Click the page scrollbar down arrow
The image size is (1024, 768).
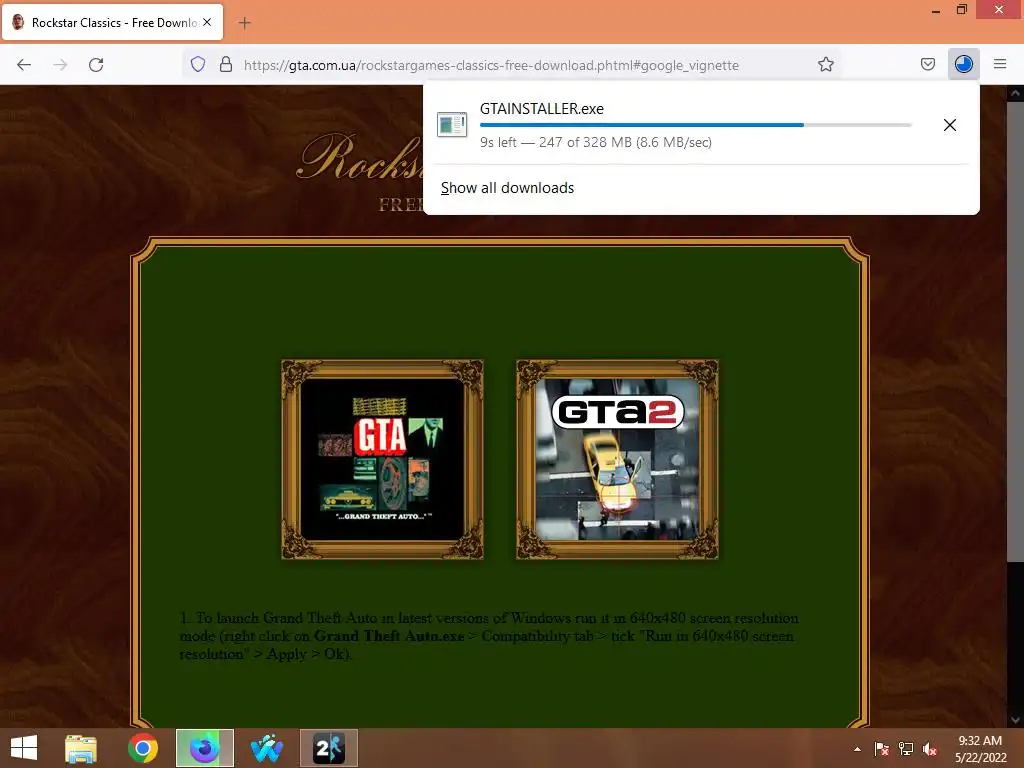pyautogui.click(x=1015, y=720)
